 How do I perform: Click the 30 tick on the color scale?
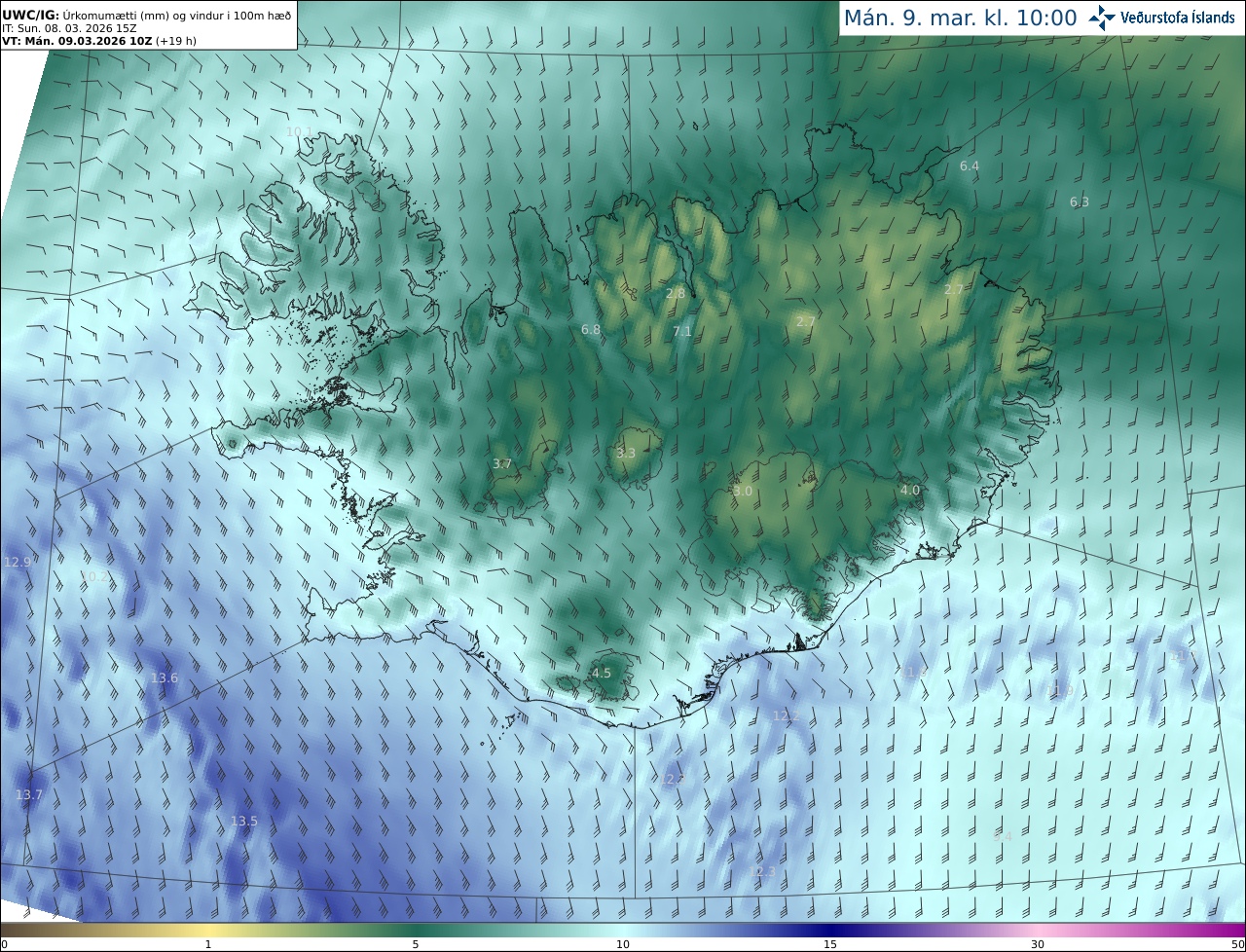[x=1038, y=944]
